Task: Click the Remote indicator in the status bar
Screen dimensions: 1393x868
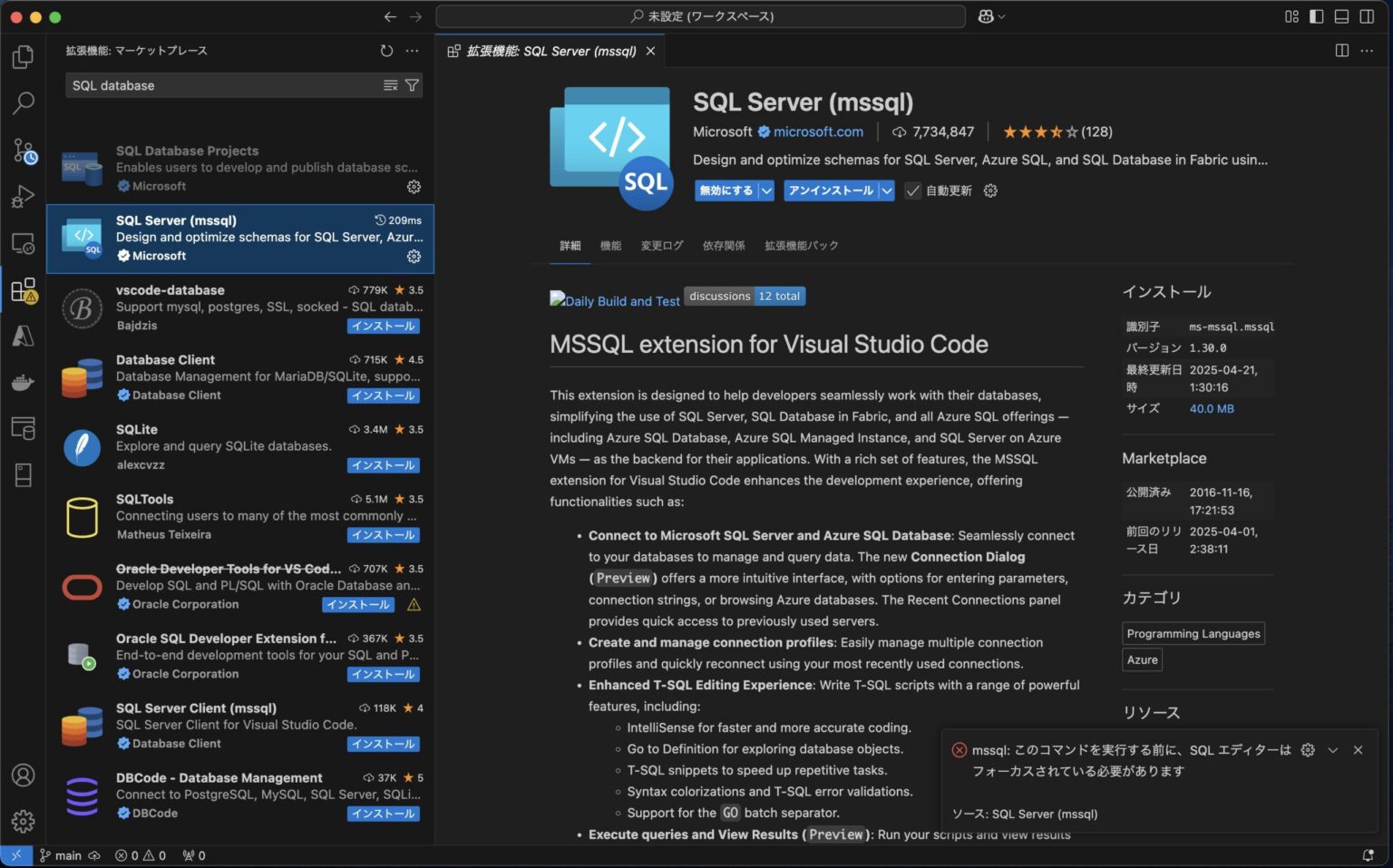Action: pyautogui.click(x=15, y=855)
